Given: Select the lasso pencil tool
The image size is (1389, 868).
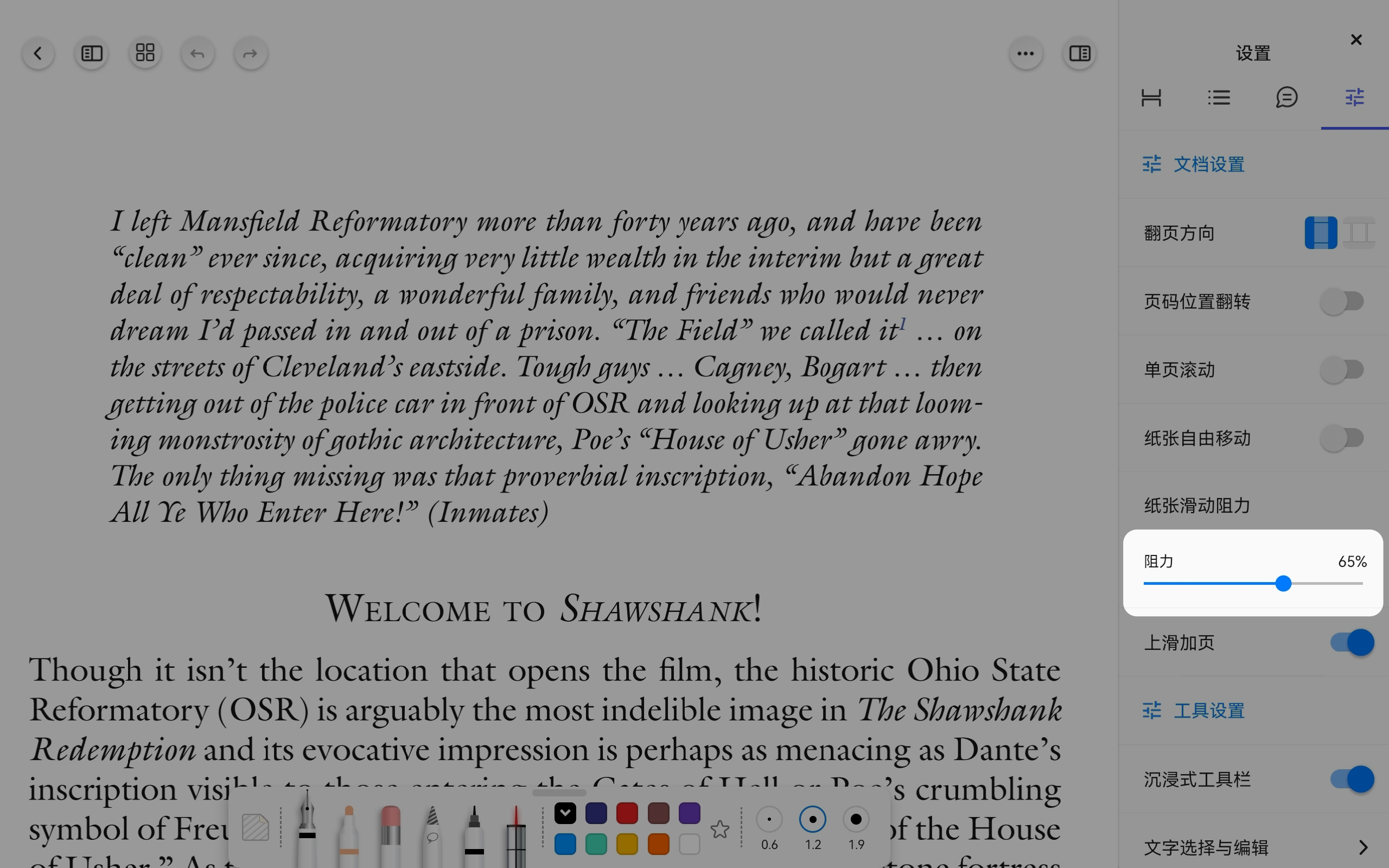Looking at the screenshot, I should pos(432,835).
